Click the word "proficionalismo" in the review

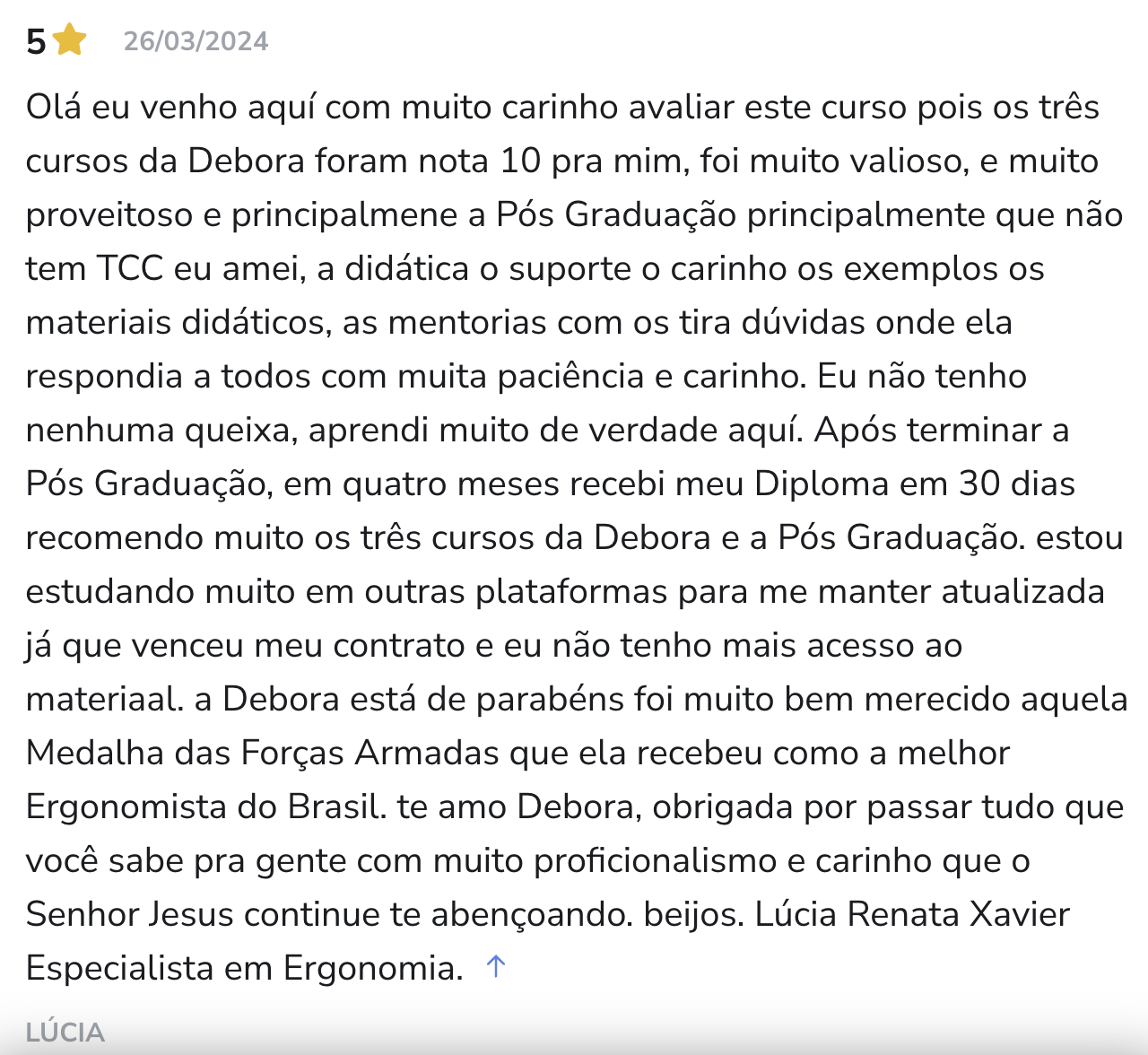(655, 860)
